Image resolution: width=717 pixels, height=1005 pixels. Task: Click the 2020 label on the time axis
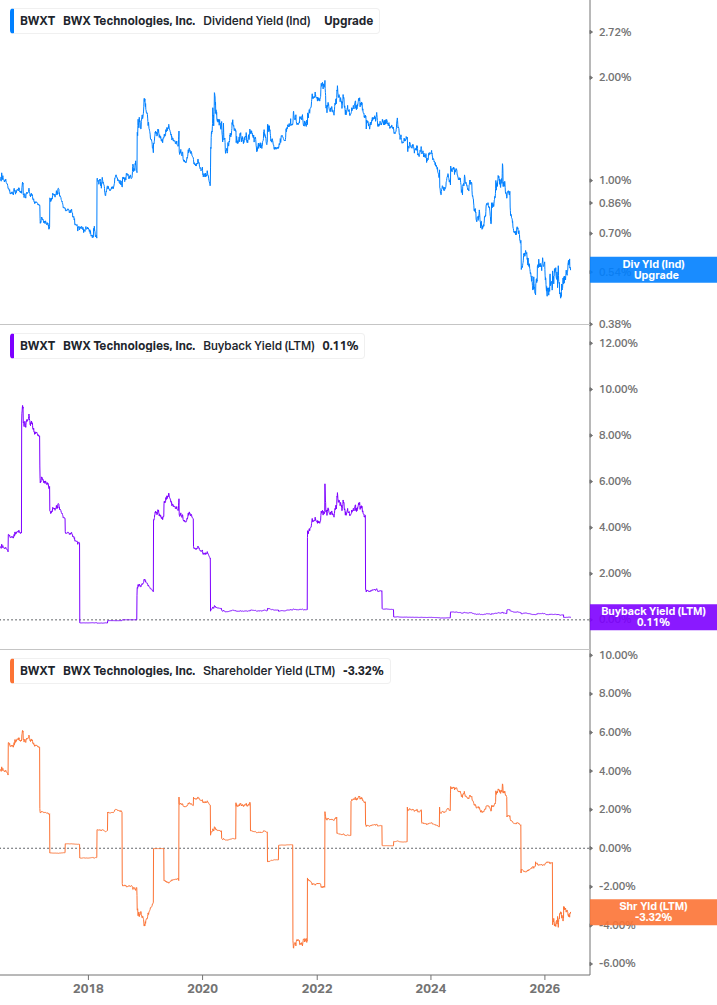202,988
